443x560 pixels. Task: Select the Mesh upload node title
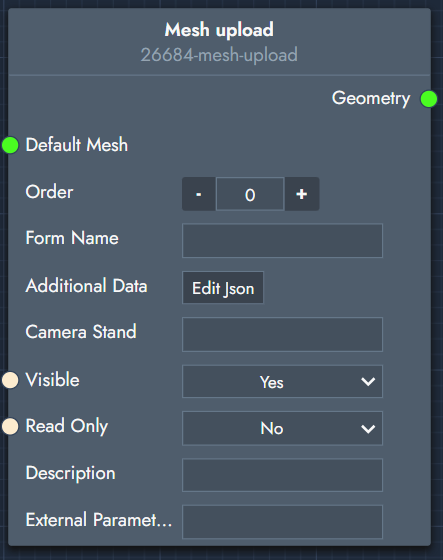[219, 30]
